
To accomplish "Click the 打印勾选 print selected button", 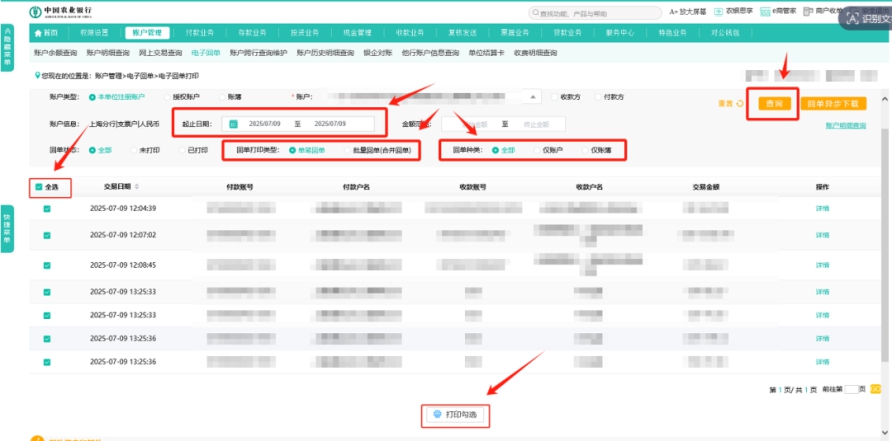I will (456, 414).
